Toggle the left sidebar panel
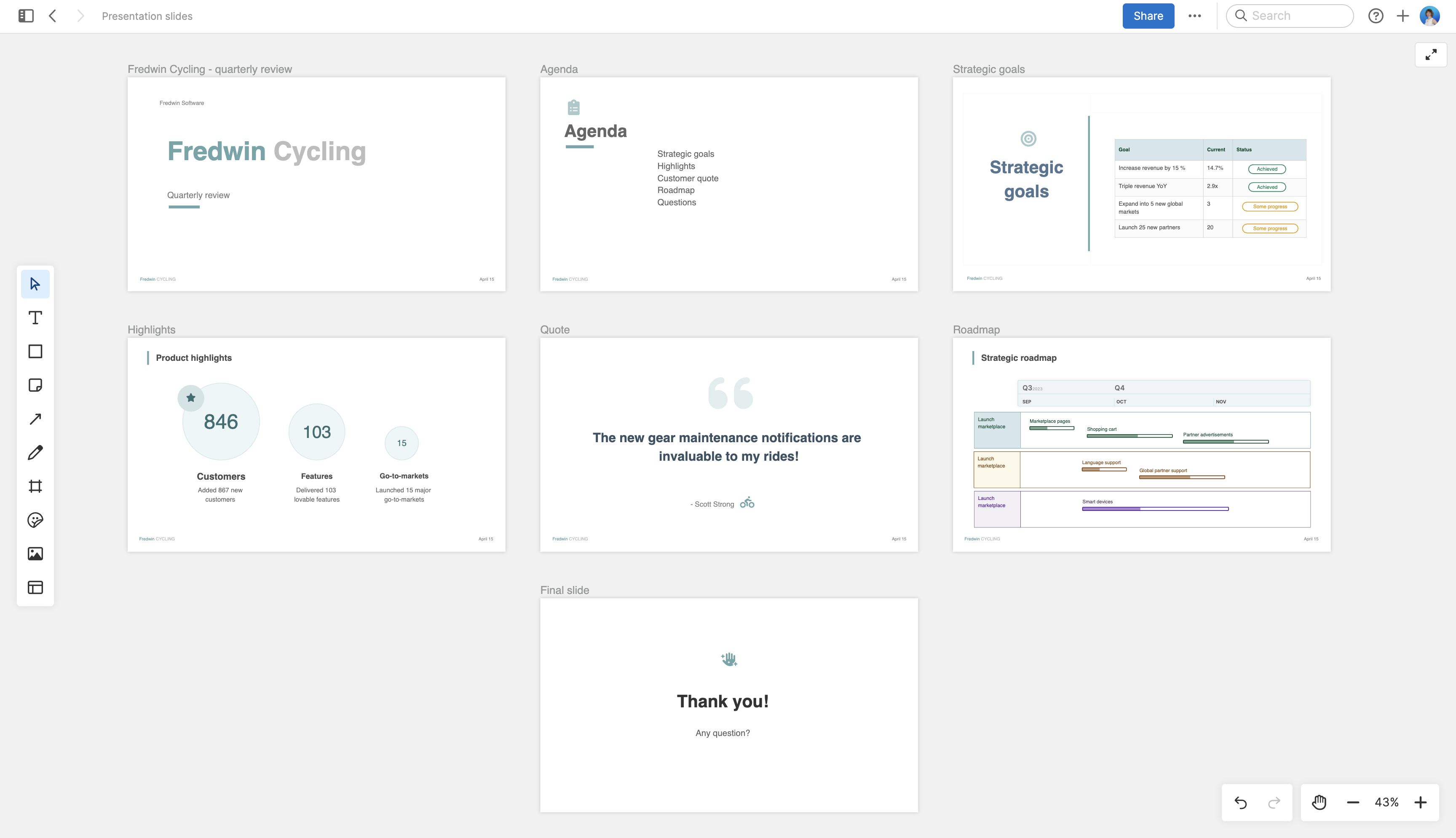The image size is (1456, 838). click(x=26, y=16)
